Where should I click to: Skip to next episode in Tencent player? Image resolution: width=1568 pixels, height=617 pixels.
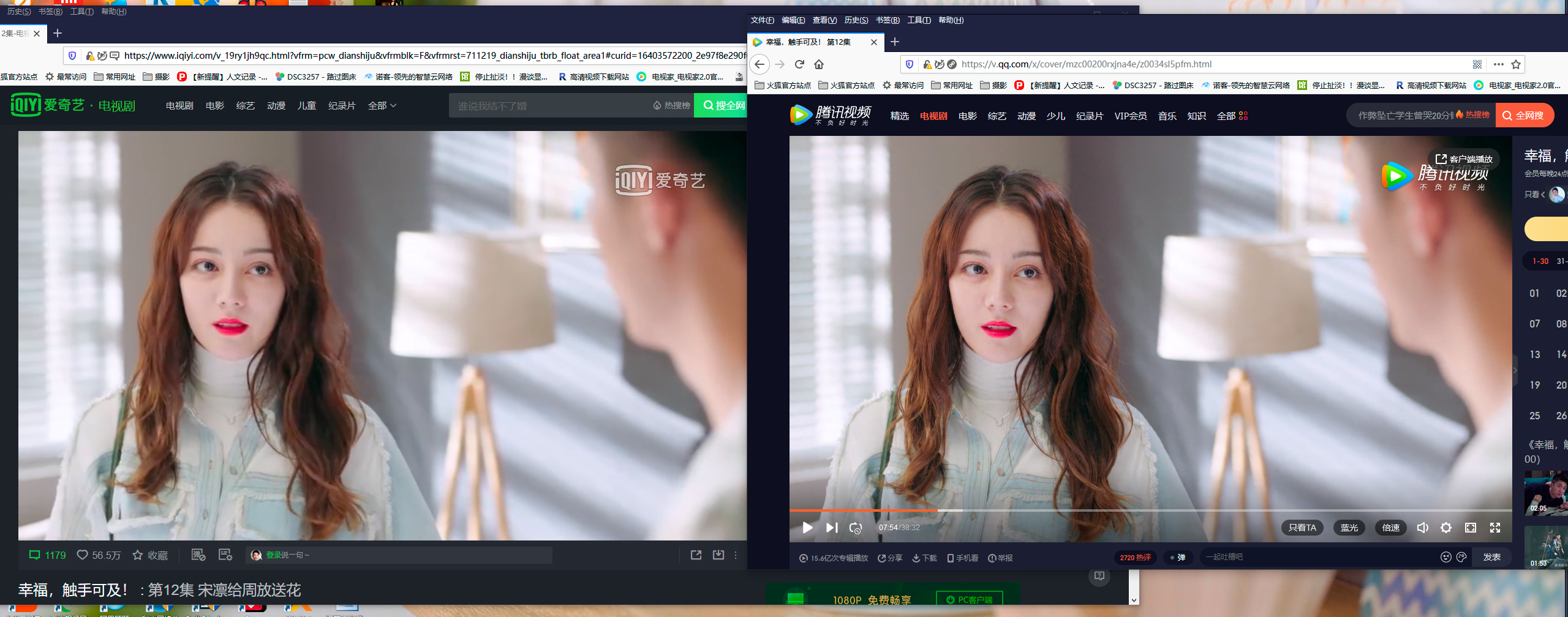832,528
